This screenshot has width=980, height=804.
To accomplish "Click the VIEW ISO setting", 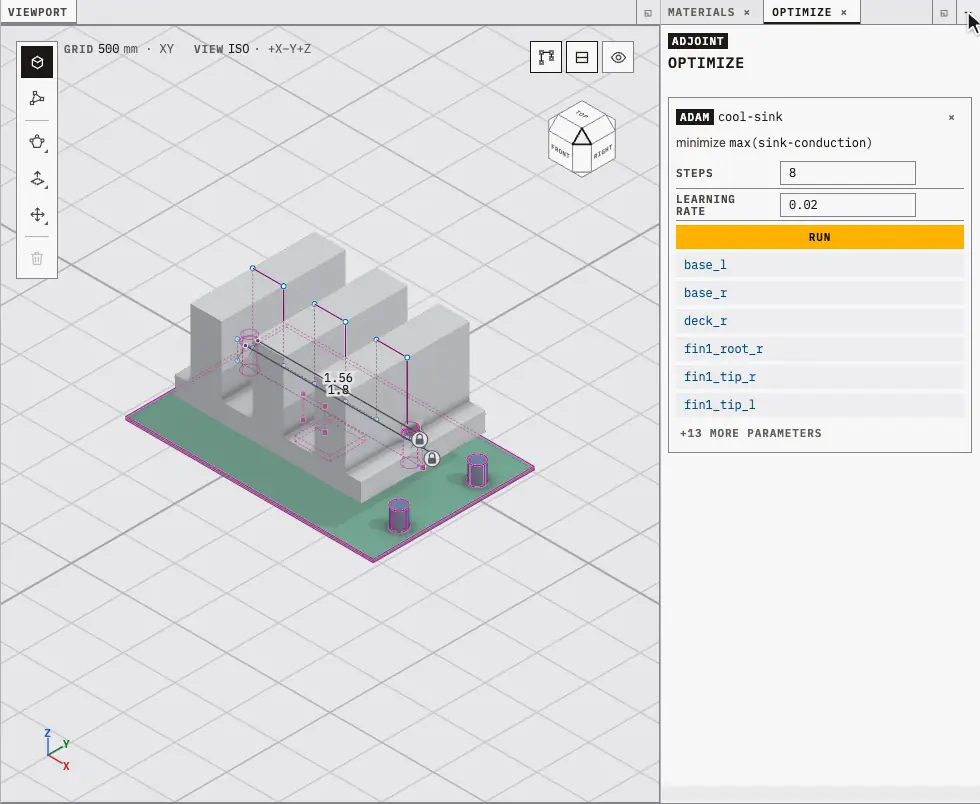I will pos(221,49).
